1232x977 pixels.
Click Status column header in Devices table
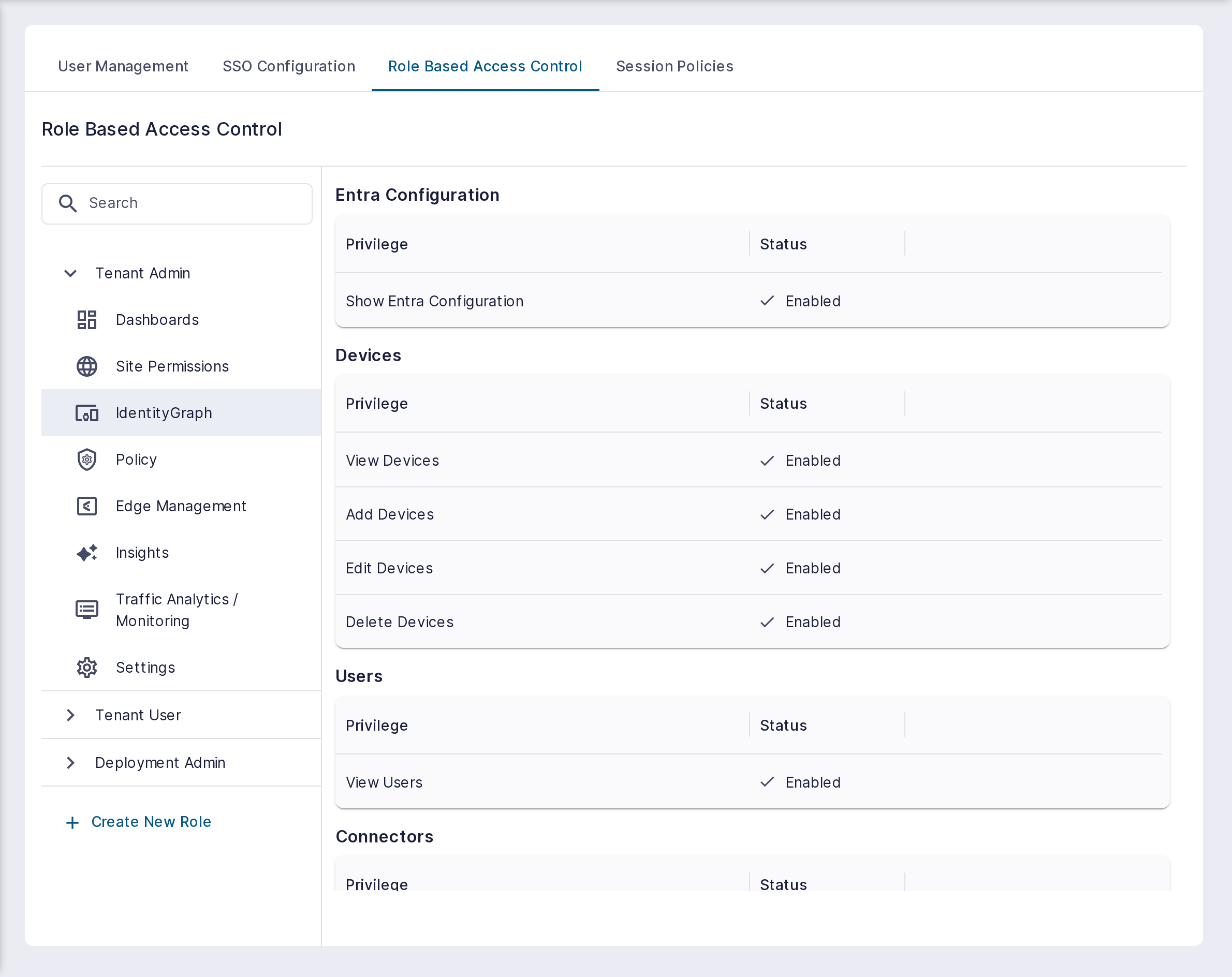(783, 403)
